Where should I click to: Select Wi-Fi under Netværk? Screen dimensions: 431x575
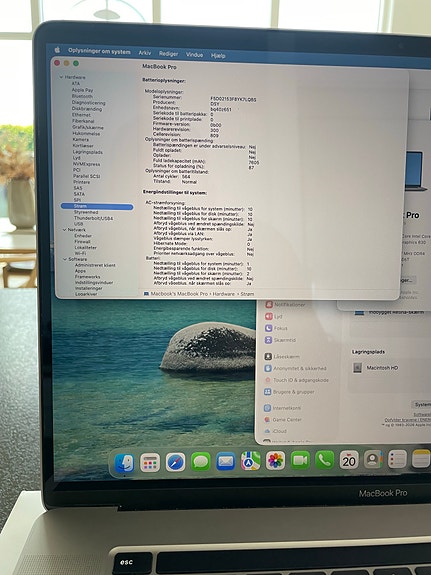coord(80,253)
